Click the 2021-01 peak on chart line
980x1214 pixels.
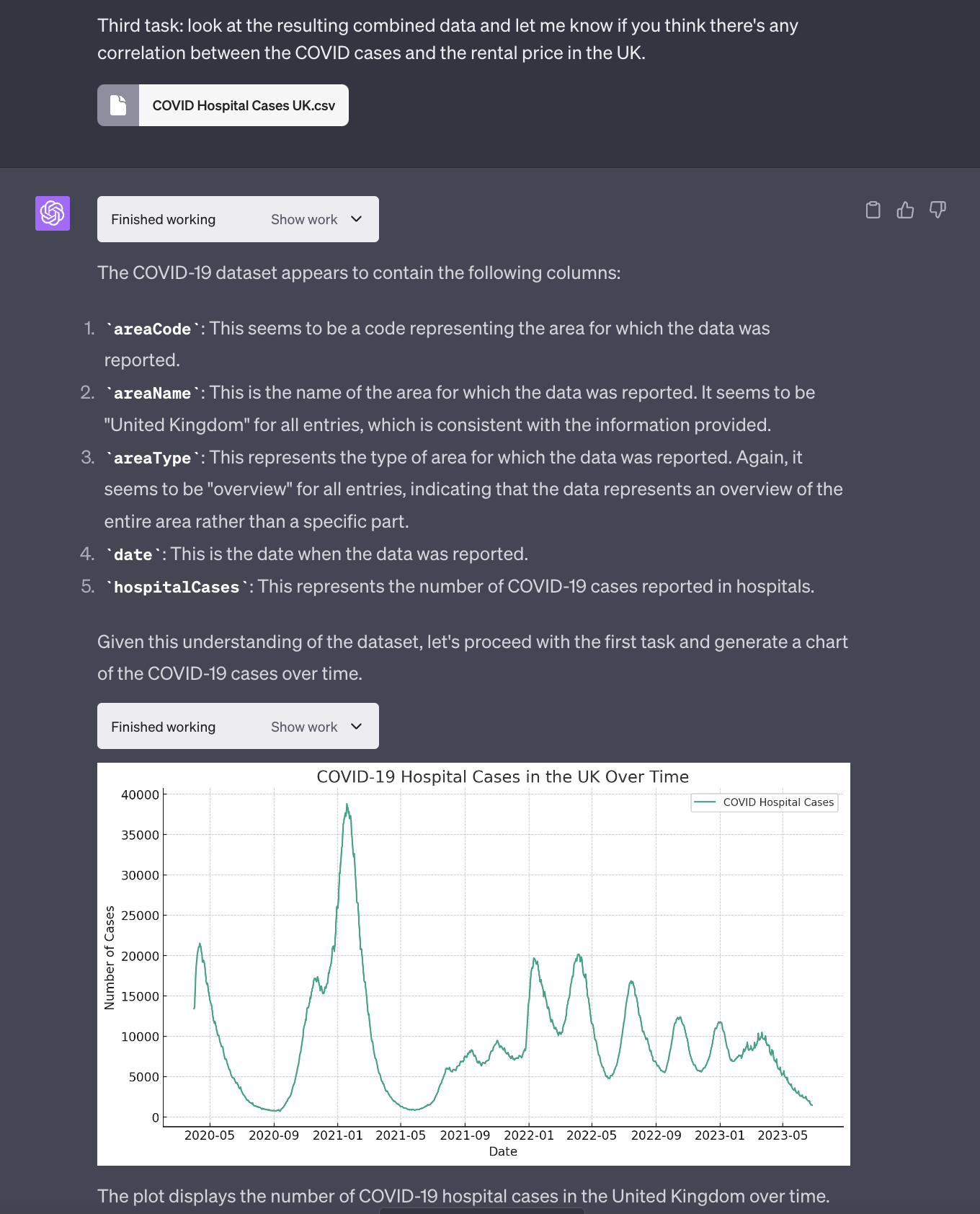(347, 806)
